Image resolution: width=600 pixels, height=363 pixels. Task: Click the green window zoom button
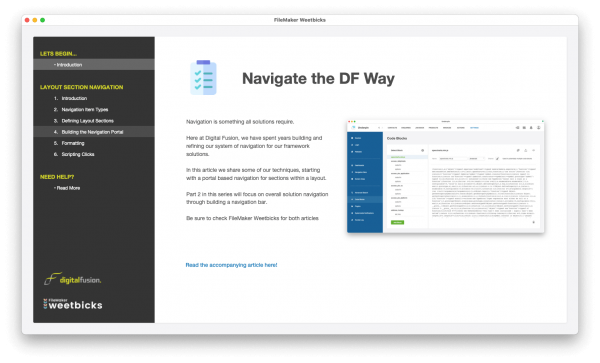42,20
